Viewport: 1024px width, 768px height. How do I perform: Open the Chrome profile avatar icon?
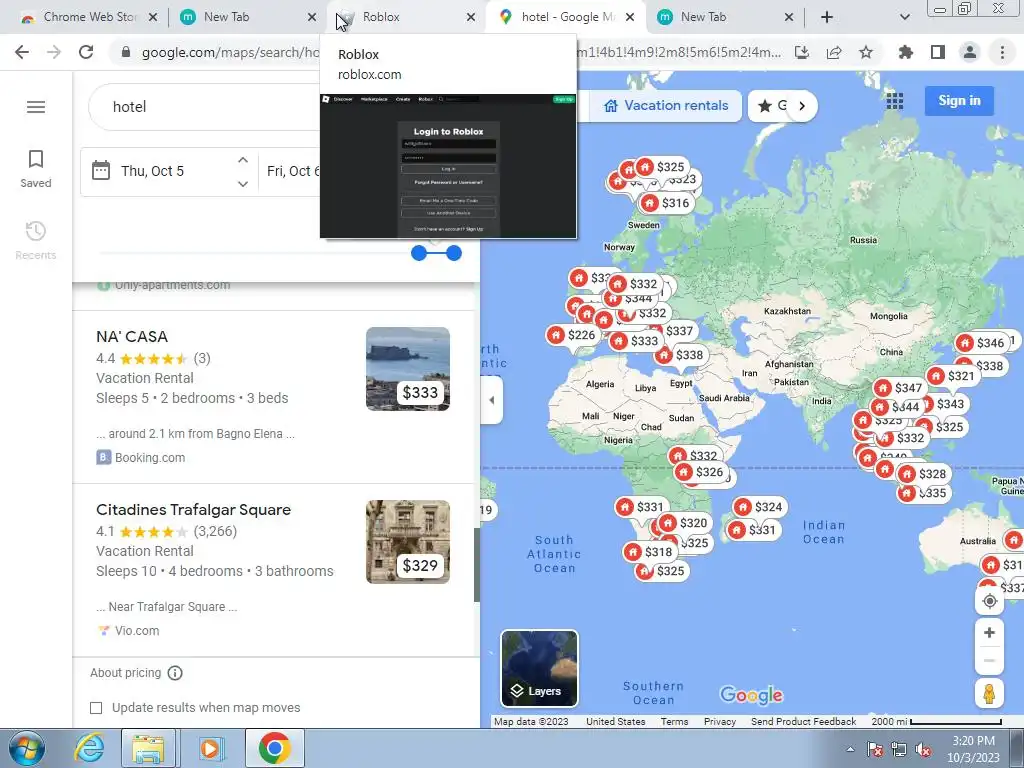coord(970,52)
